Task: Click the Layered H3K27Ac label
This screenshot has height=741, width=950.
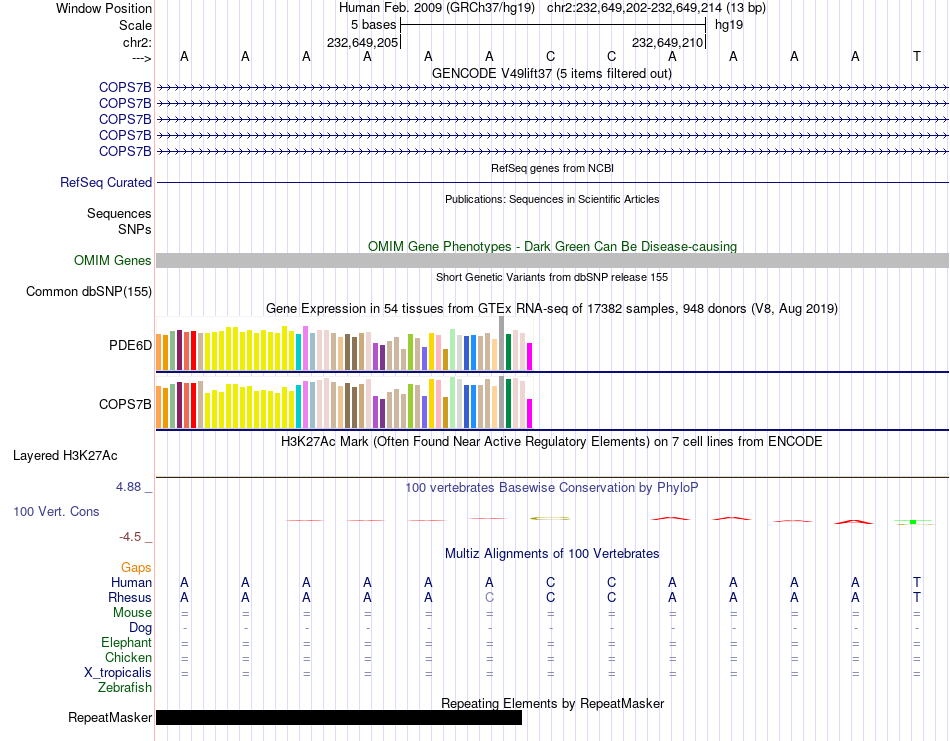Action: [x=65, y=456]
